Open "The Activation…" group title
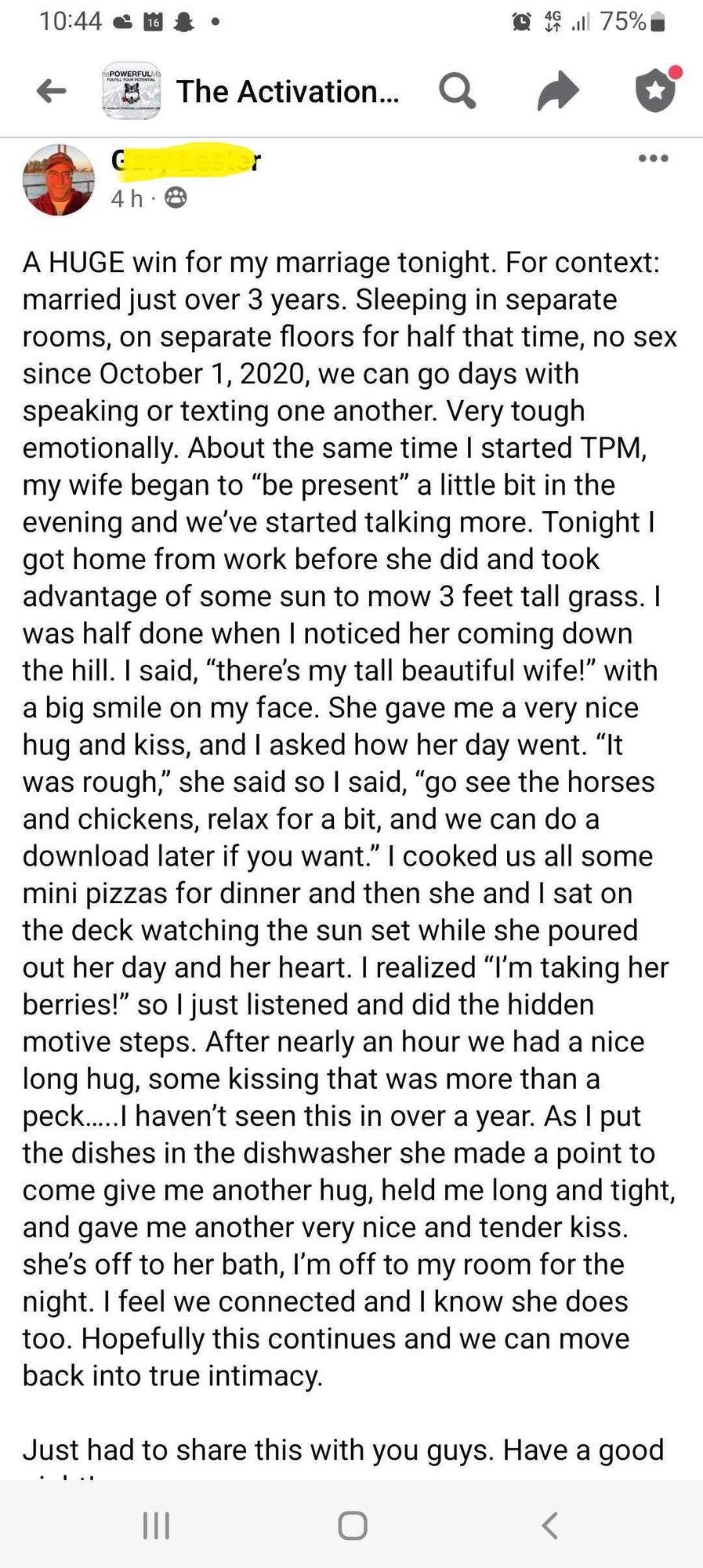The width and height of the screenshot is (703, 1568). [287, 92]
